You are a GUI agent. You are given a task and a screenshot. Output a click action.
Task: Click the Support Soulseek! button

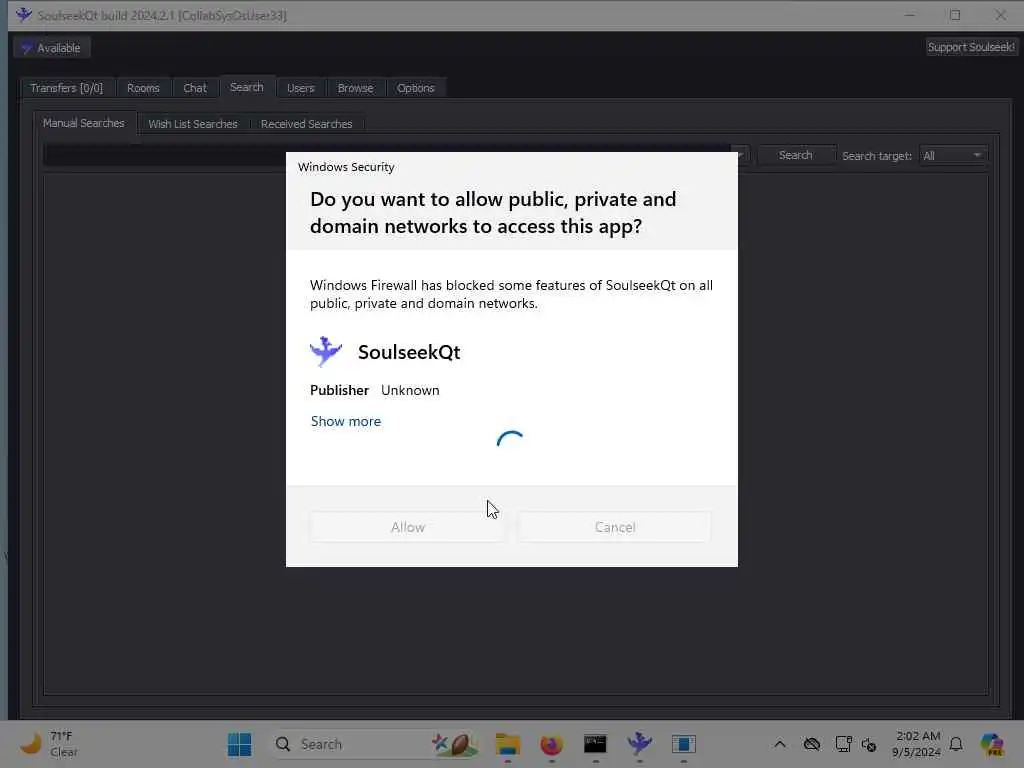(970, 47)
